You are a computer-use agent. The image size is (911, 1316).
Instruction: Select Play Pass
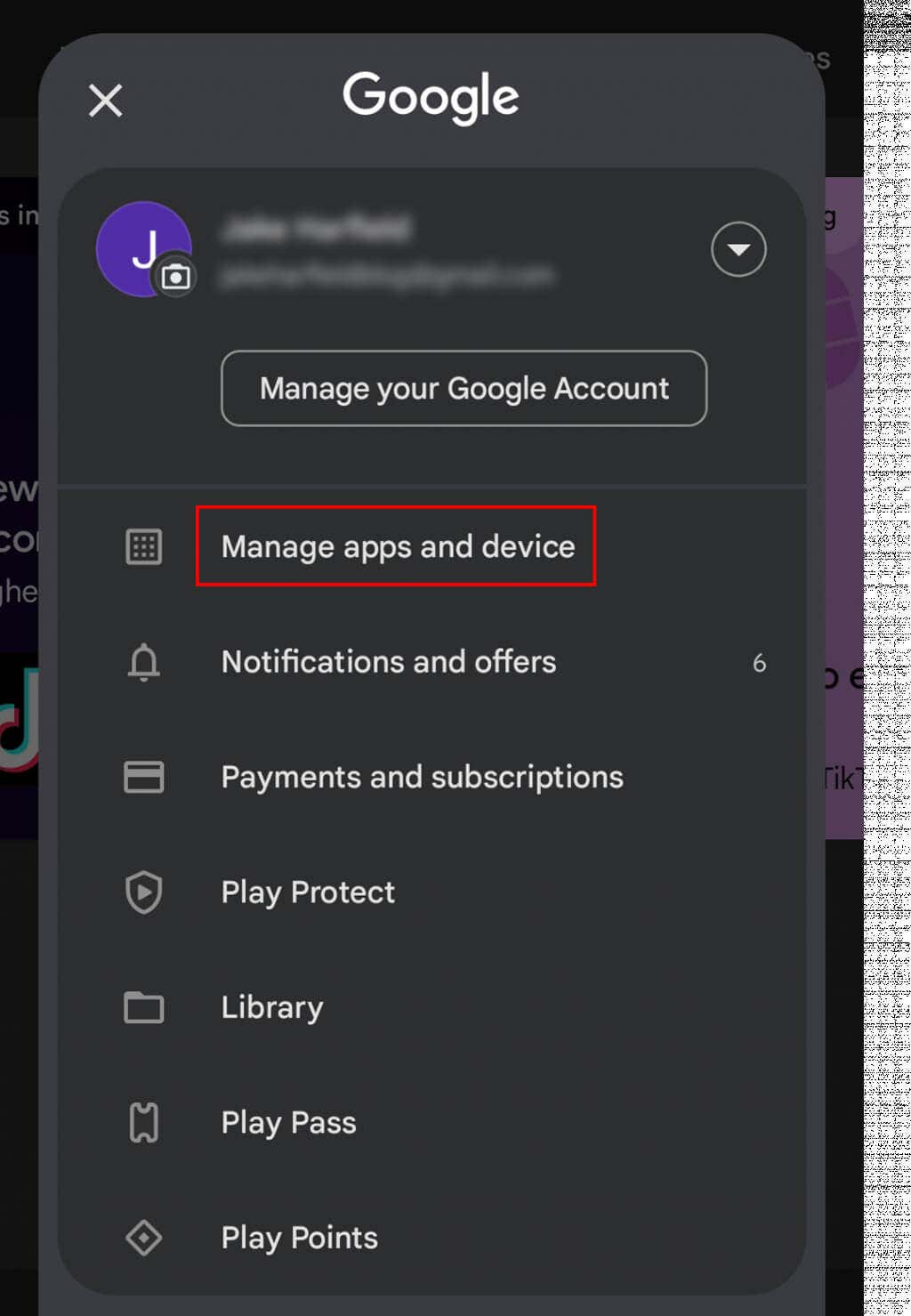pyautogui.click(x=287, y=1122)
